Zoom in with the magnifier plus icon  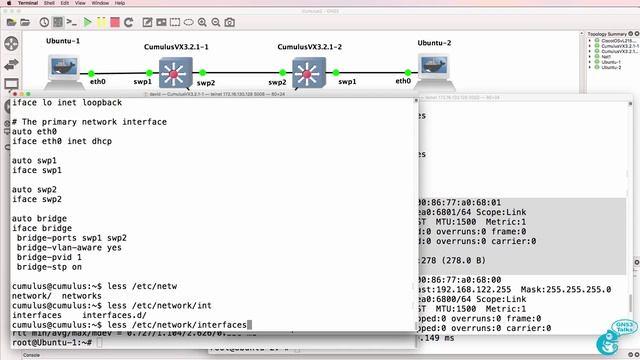(x=202, y=22)
